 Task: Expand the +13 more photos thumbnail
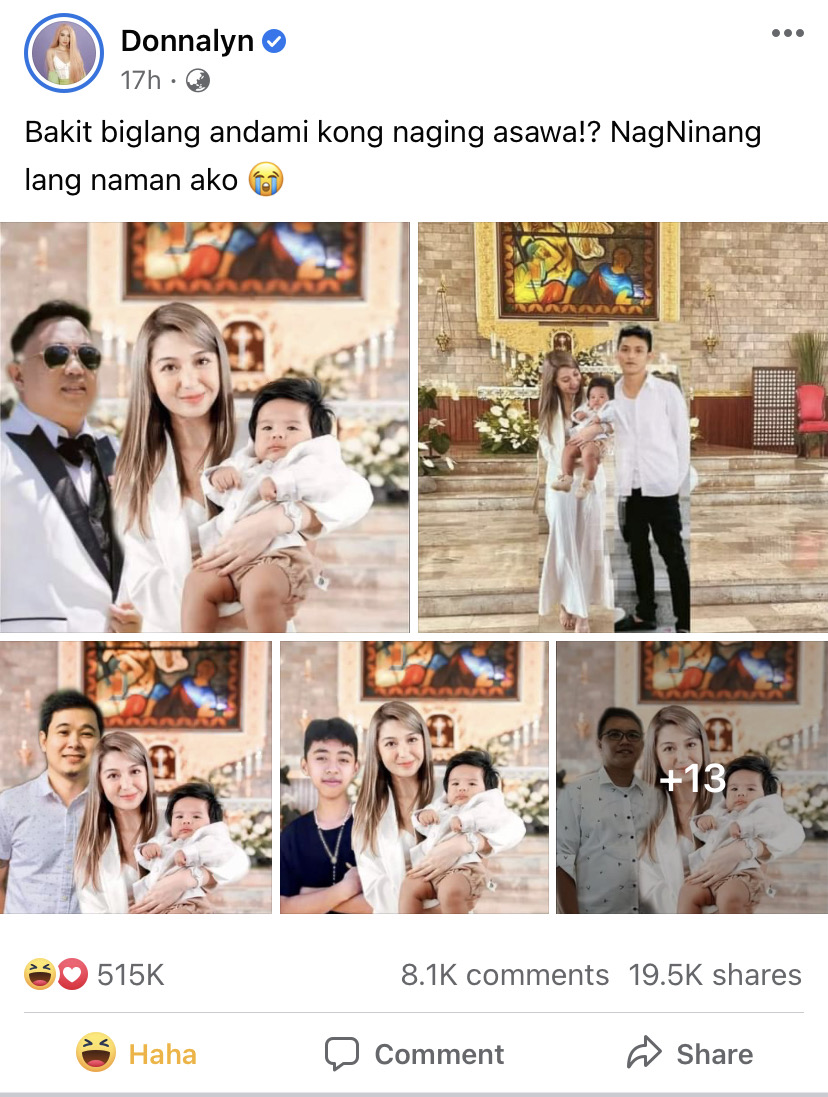click(692, 777)
